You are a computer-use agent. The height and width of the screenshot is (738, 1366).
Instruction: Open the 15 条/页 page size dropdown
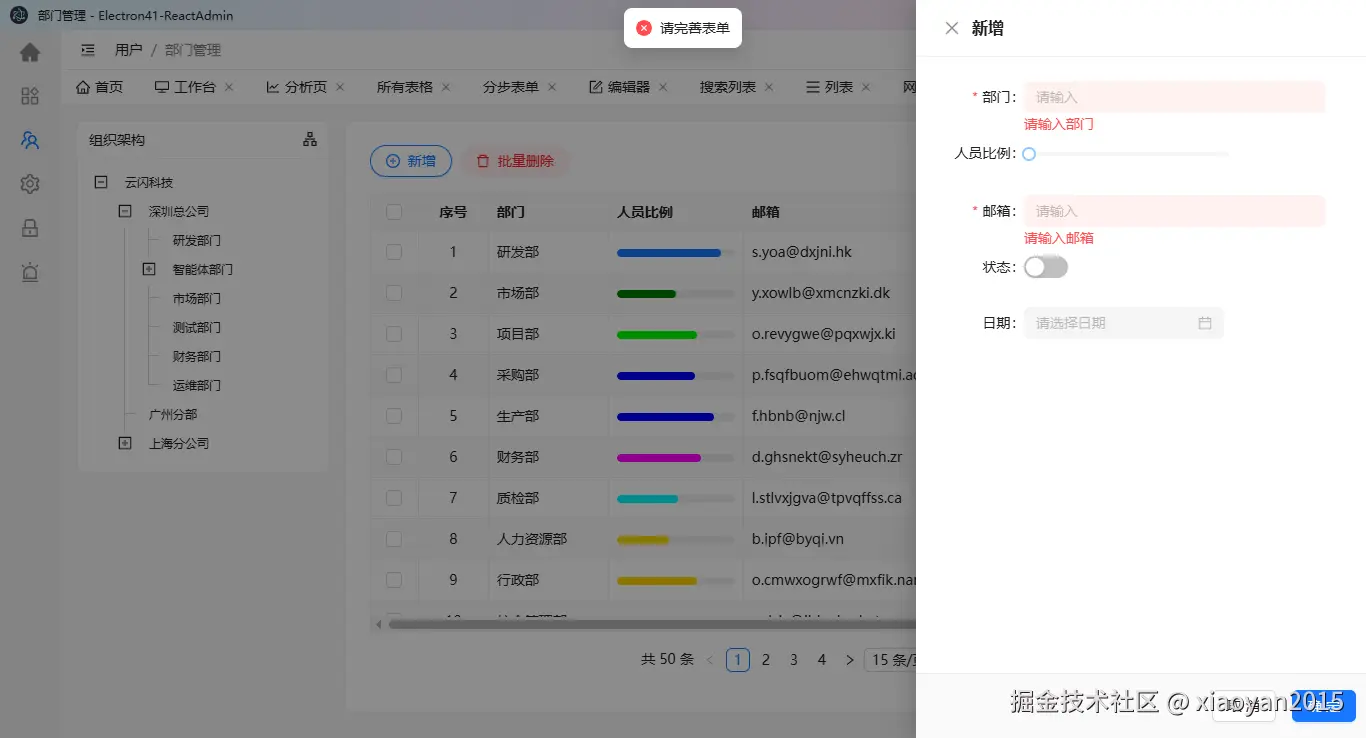coord(890,660)
